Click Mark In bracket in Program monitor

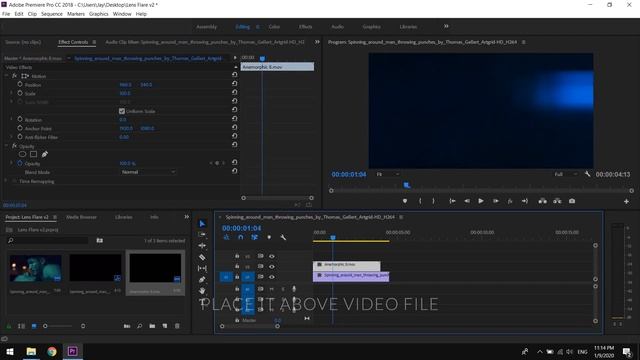click(x=420, y=201)
